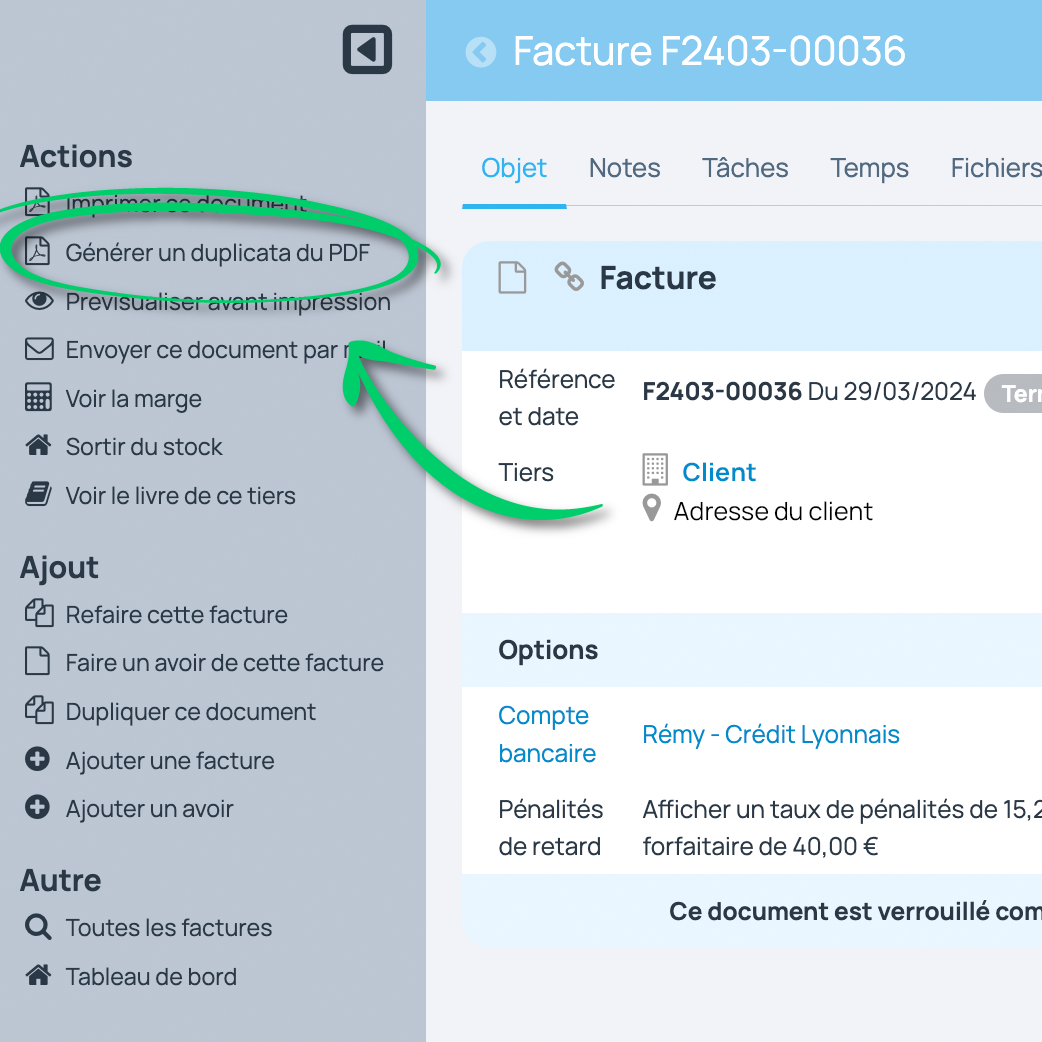
Task: Click the plus icon for Ajouter une facture
Action: tap(36, 759)
